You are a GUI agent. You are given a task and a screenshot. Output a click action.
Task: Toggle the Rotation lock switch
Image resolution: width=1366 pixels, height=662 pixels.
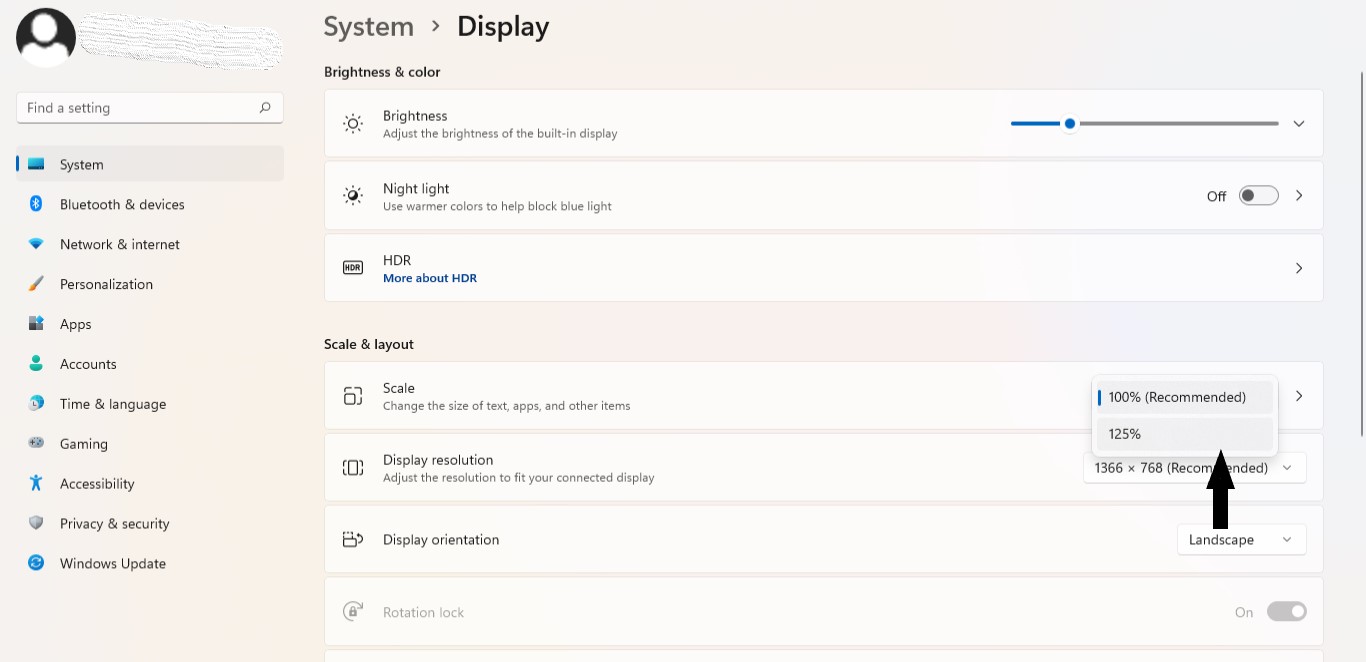[x=1286, y=612]
